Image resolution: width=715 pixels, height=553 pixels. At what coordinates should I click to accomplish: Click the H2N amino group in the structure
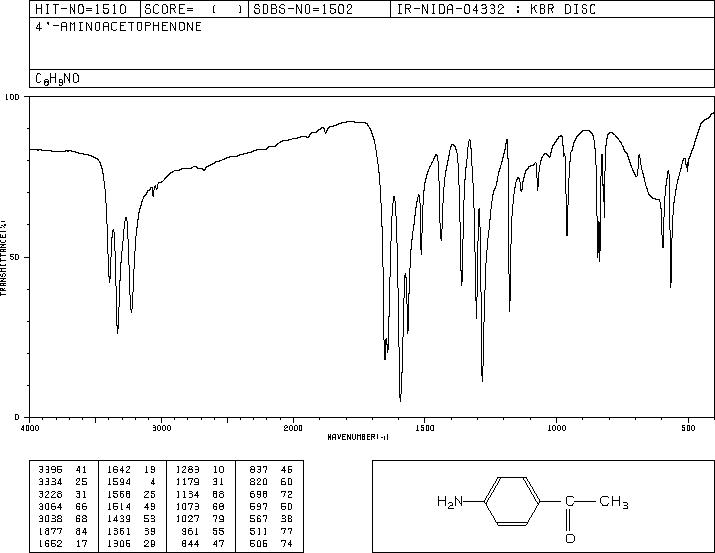(x=450, y=502)
